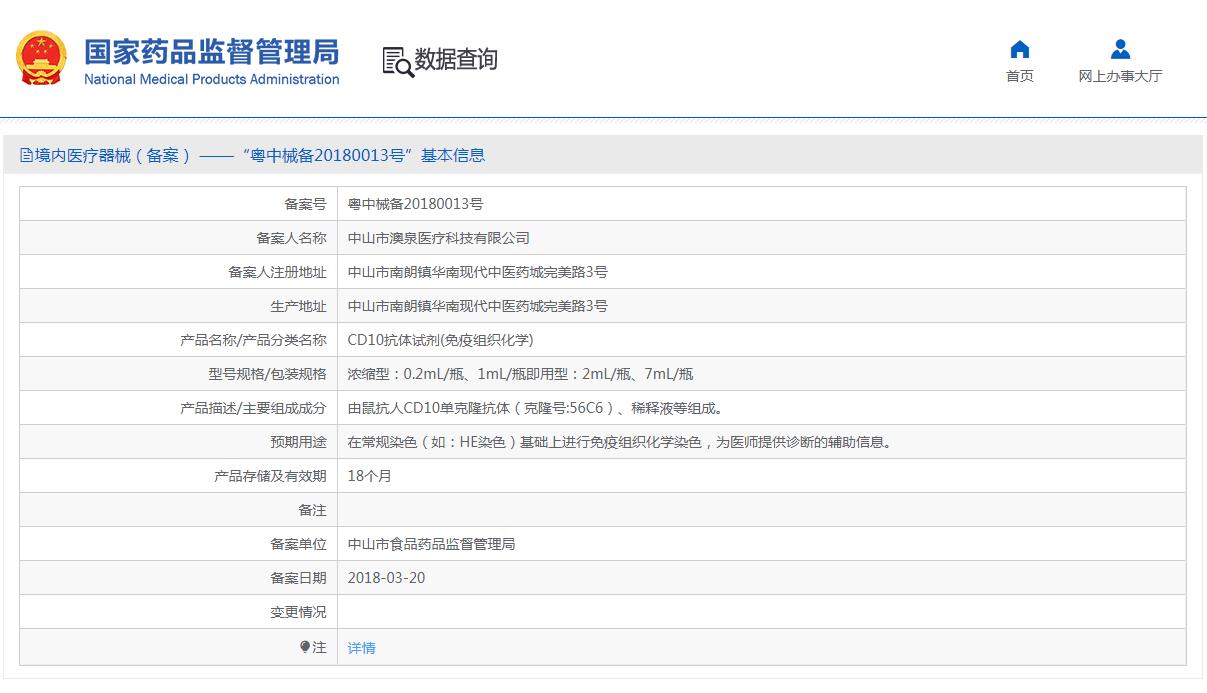Screen dimensions: 1207x693
Task: Click the 备案人注册地址 row label
Action: (277, 272)
